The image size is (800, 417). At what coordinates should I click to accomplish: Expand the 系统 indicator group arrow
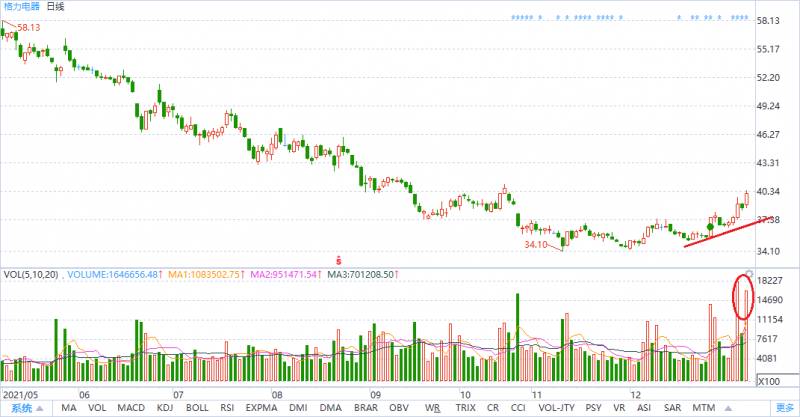click(x=40, y=408)
